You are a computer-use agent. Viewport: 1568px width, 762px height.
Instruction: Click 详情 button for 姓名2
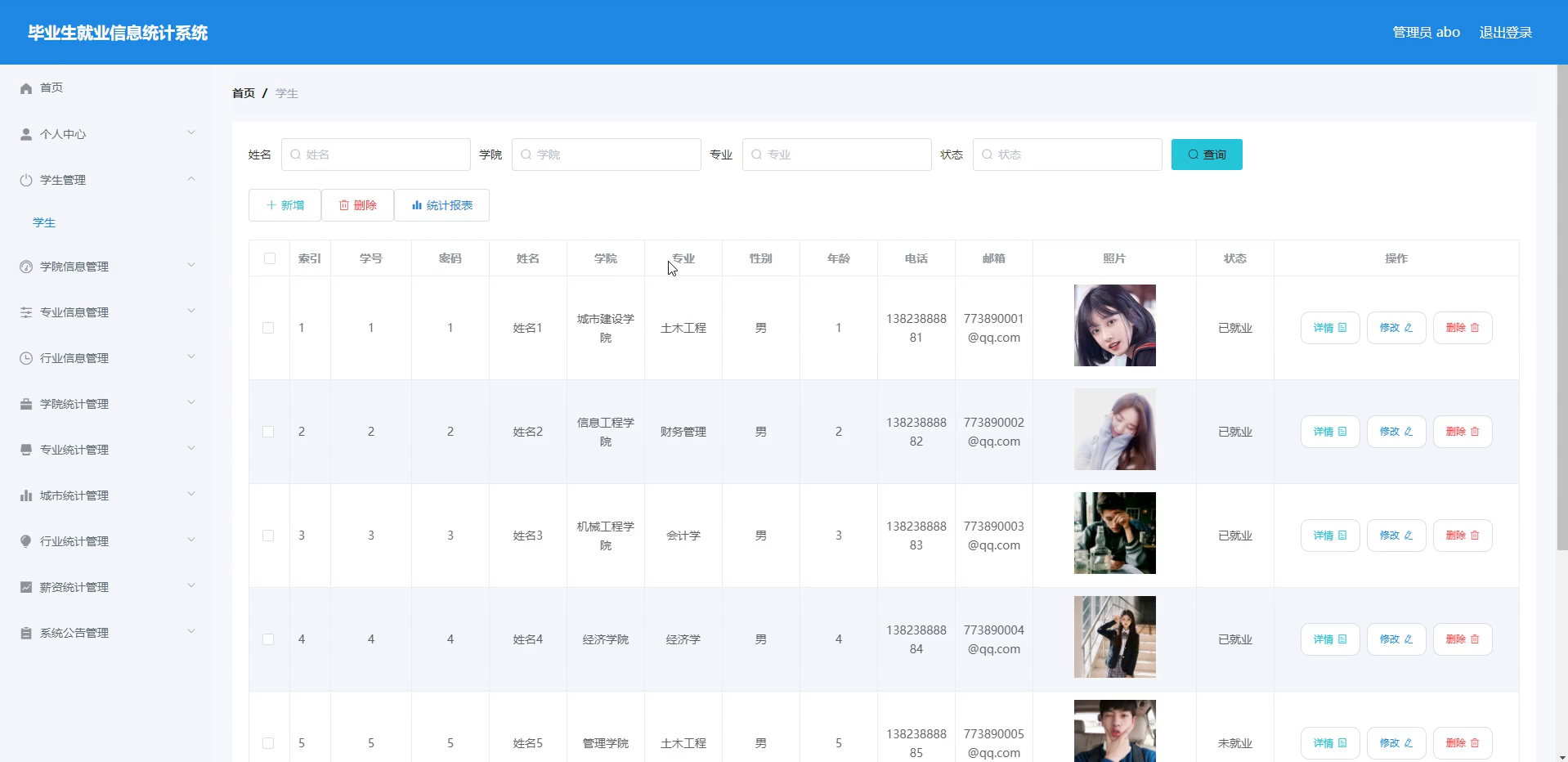pyautogui.click(x=1330, y=432)
